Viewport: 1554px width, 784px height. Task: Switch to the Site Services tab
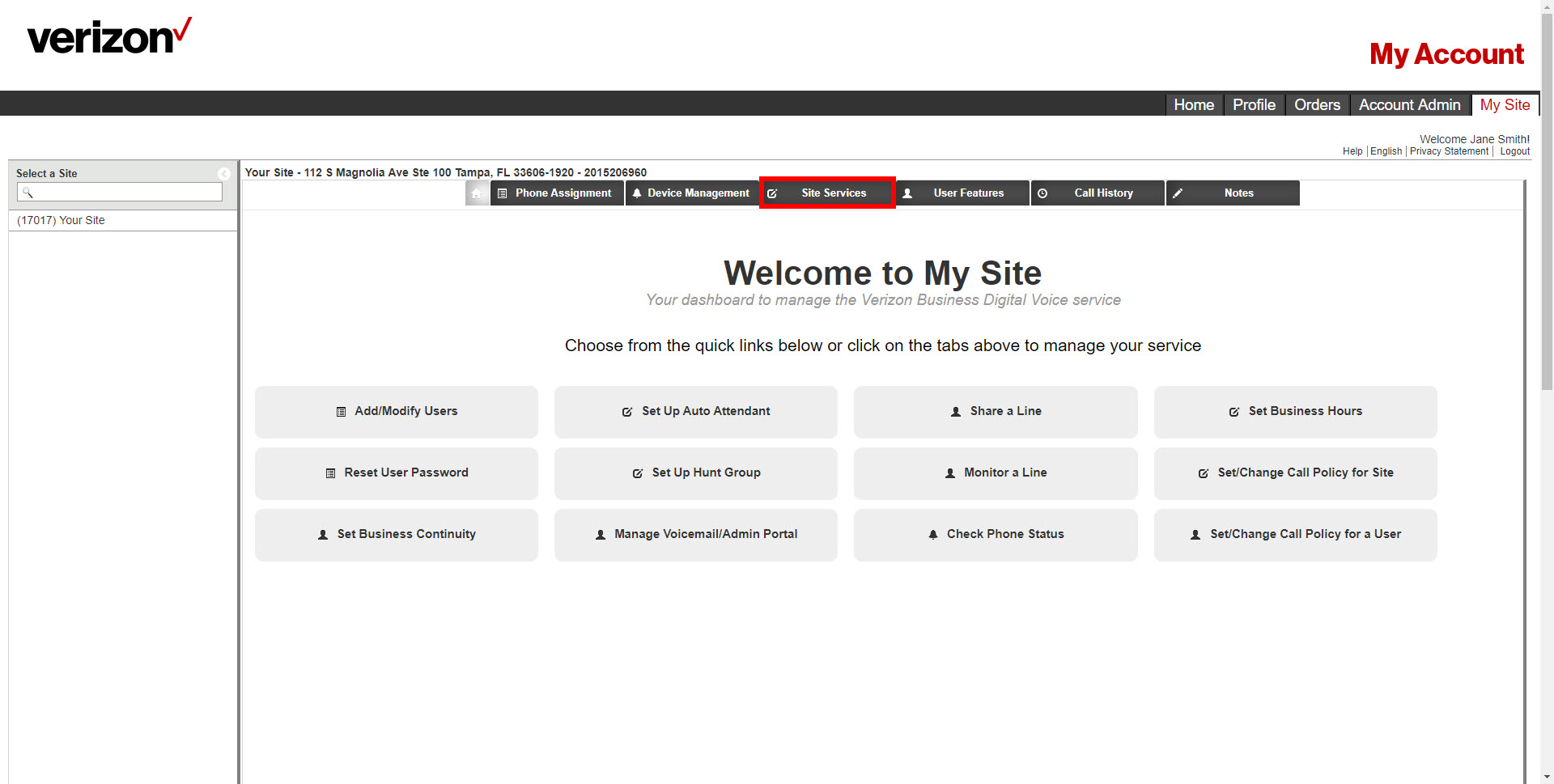(827, 193)
